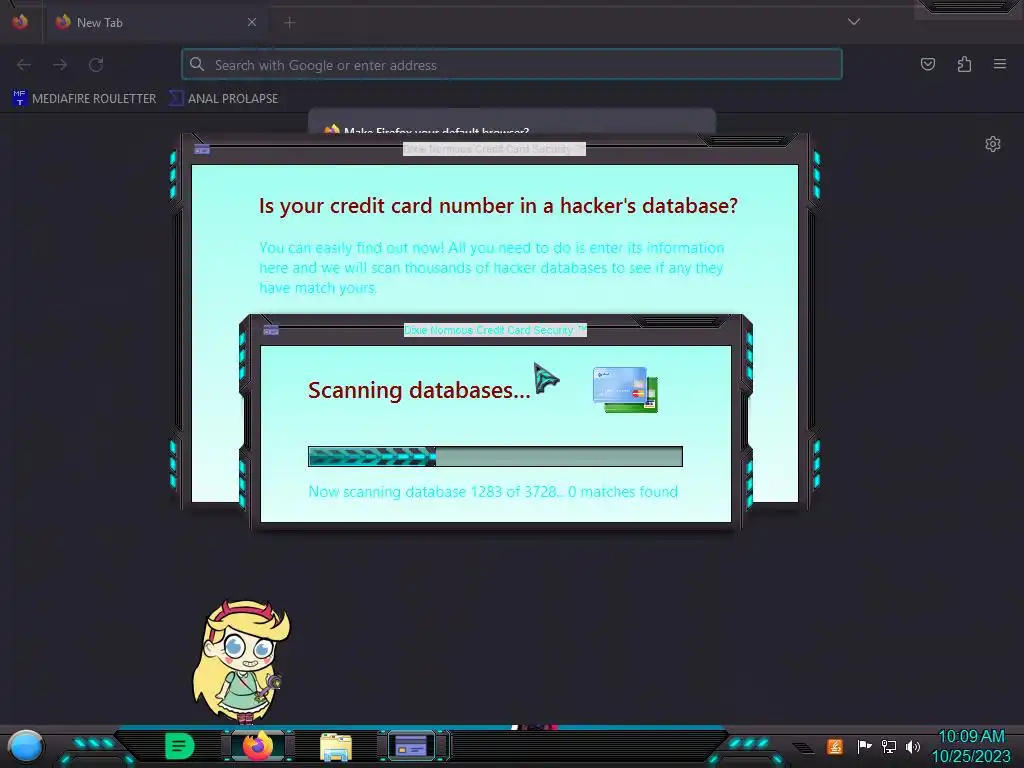Focus the Search with Google address bar
This screenshot has height=768, width=1024.
pyautogui.click(x=511, y=65)
